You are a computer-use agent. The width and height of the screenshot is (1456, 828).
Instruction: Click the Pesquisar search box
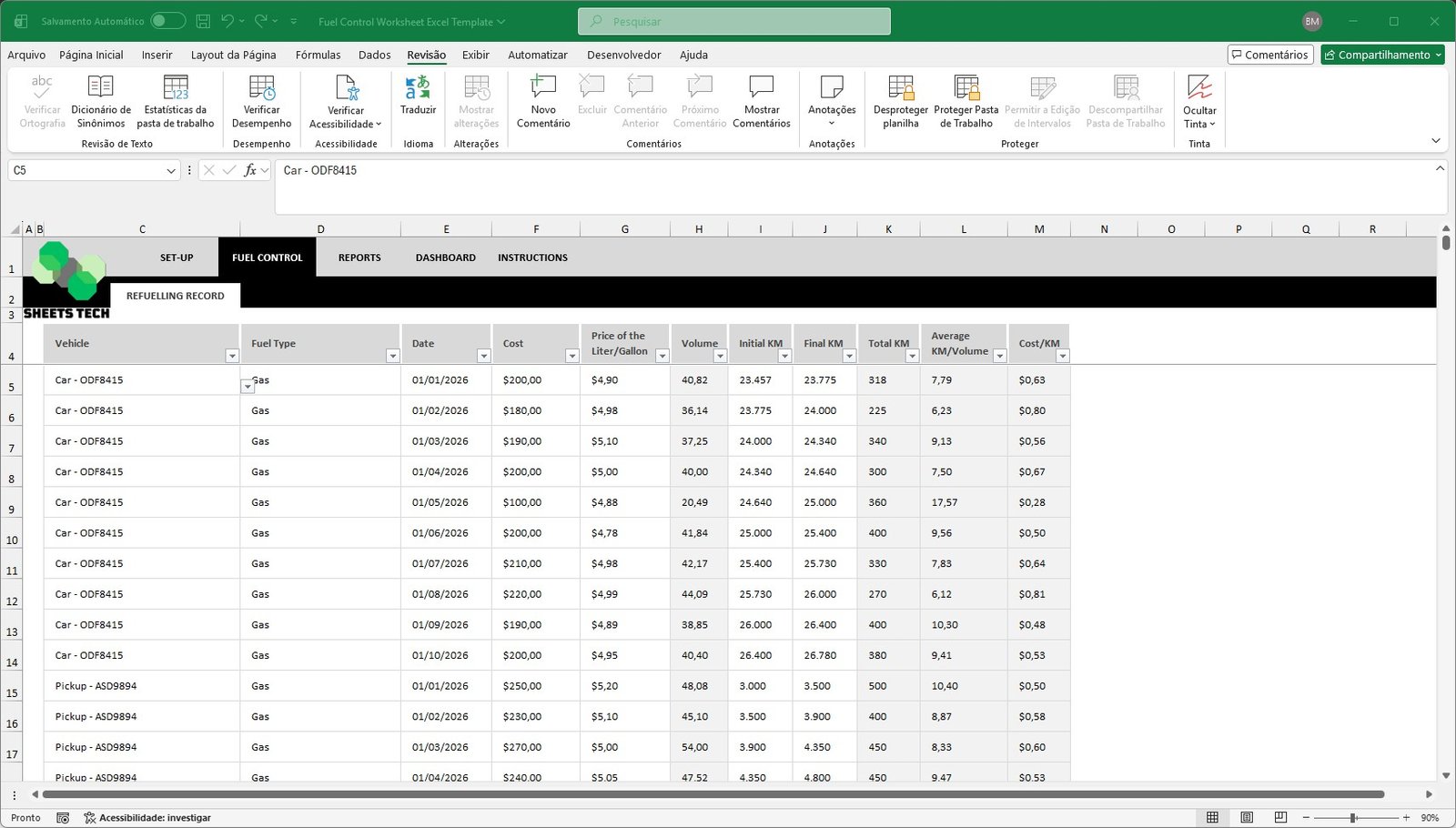pyautogui.click(x=733, y=21)
